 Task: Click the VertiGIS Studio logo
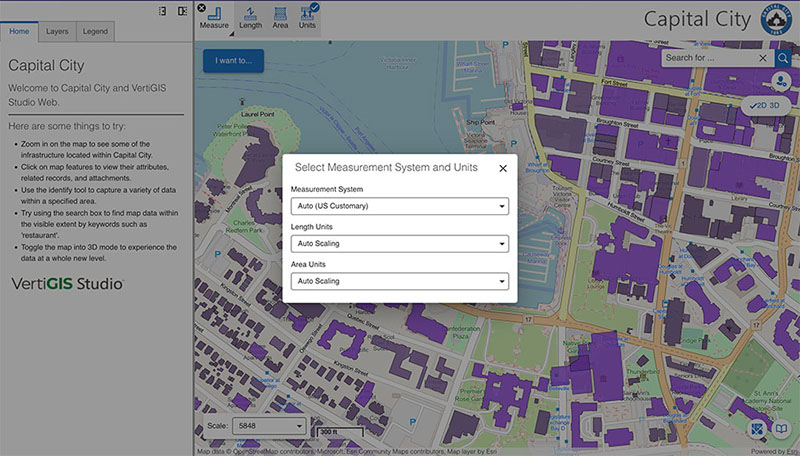click(x=67, y=284)
